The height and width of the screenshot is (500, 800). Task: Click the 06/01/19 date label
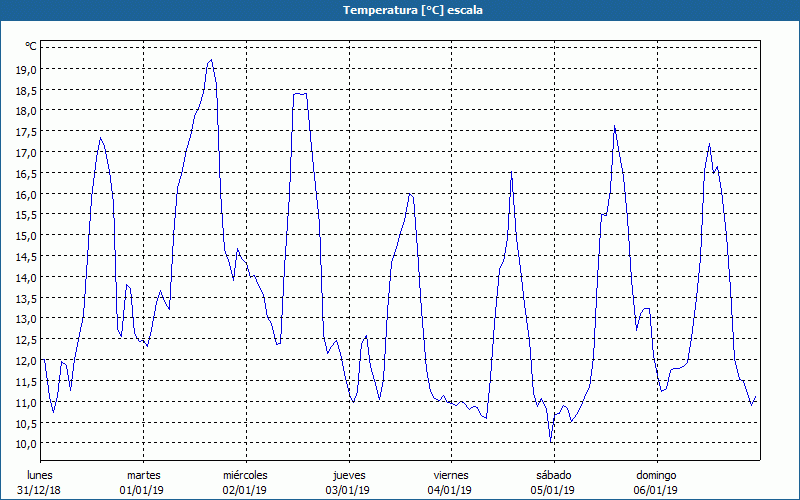pyautogui.click(x=656, y=490)
